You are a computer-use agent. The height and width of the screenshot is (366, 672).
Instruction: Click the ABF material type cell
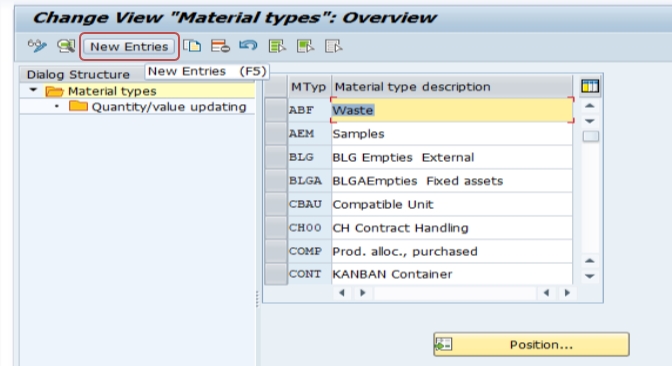(x=309, y=110)
